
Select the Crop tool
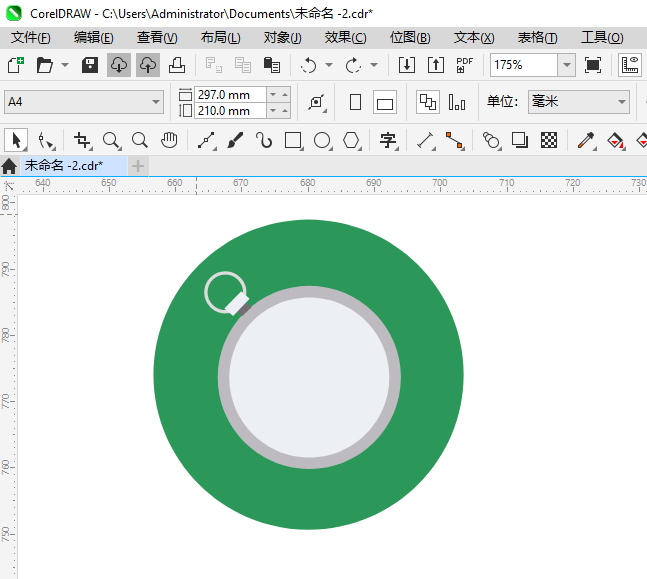point(82,140)
